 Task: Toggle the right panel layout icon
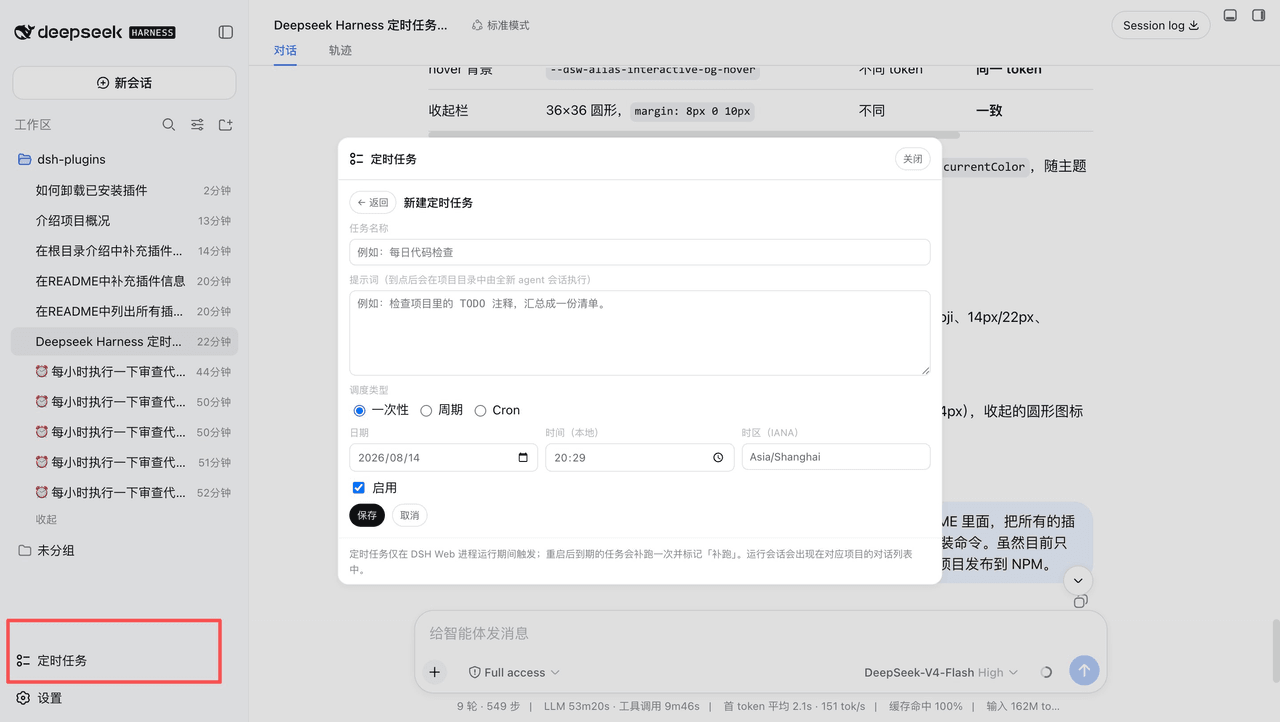(x=1258, y=16)
